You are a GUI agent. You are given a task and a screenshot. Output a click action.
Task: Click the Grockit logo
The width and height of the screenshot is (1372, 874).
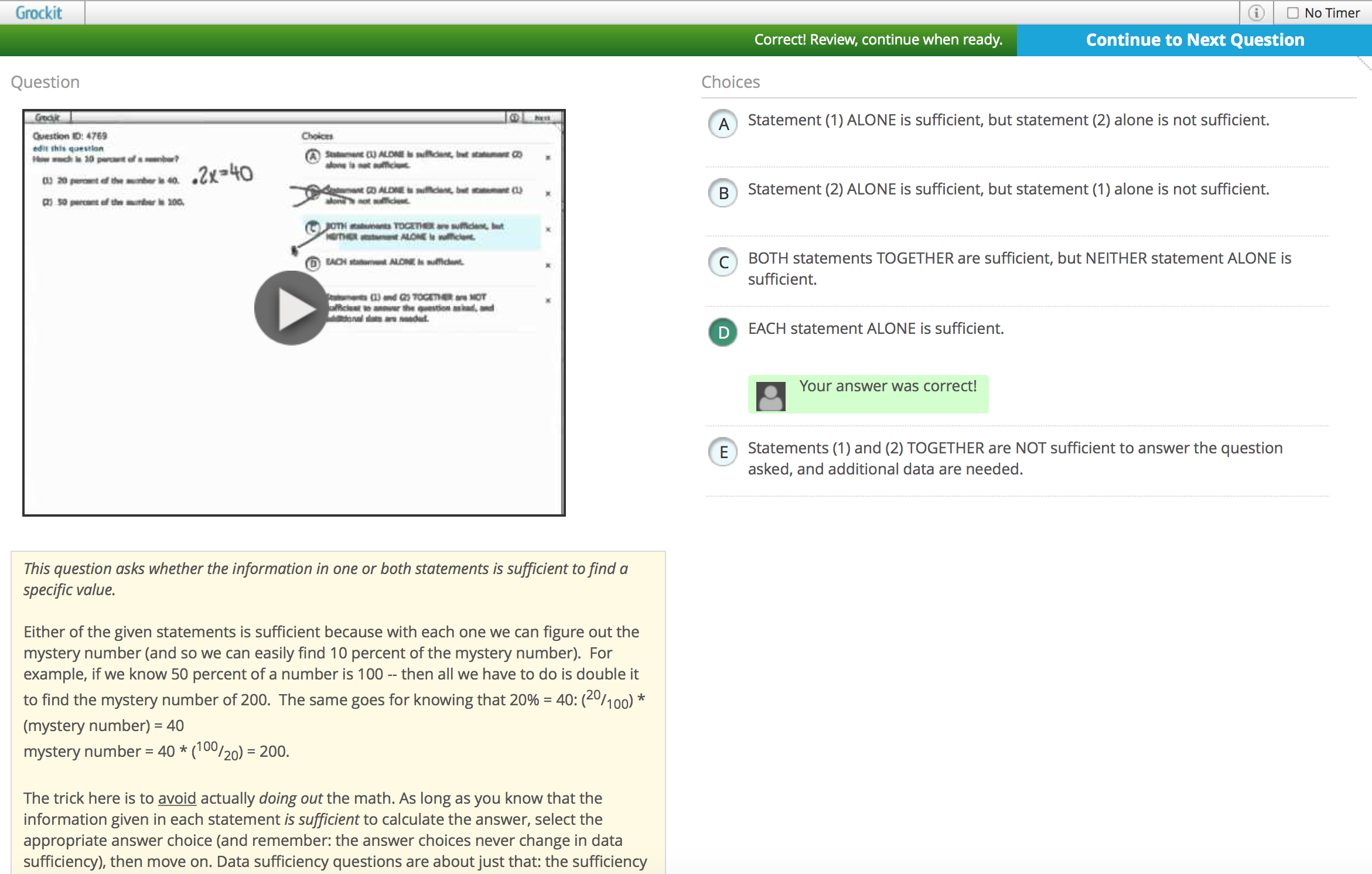tap(39, 12)
